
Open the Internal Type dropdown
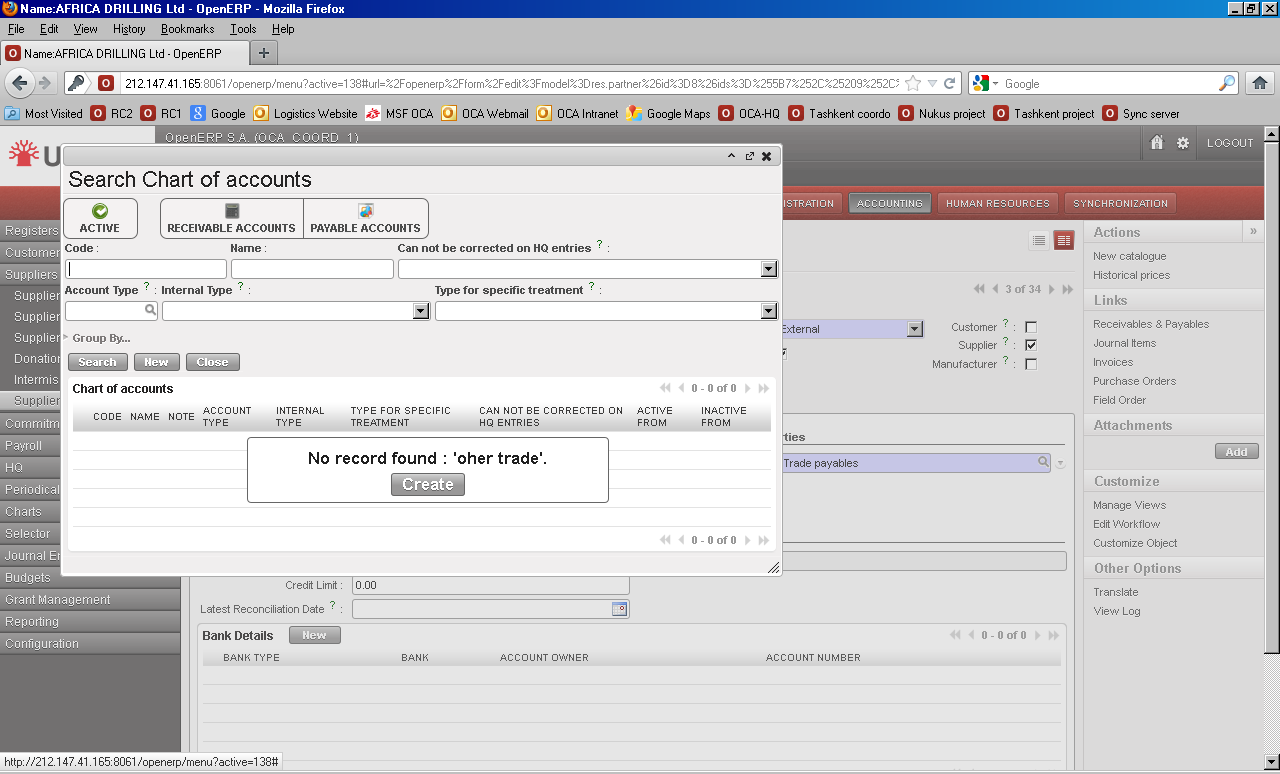click(421, 311)
